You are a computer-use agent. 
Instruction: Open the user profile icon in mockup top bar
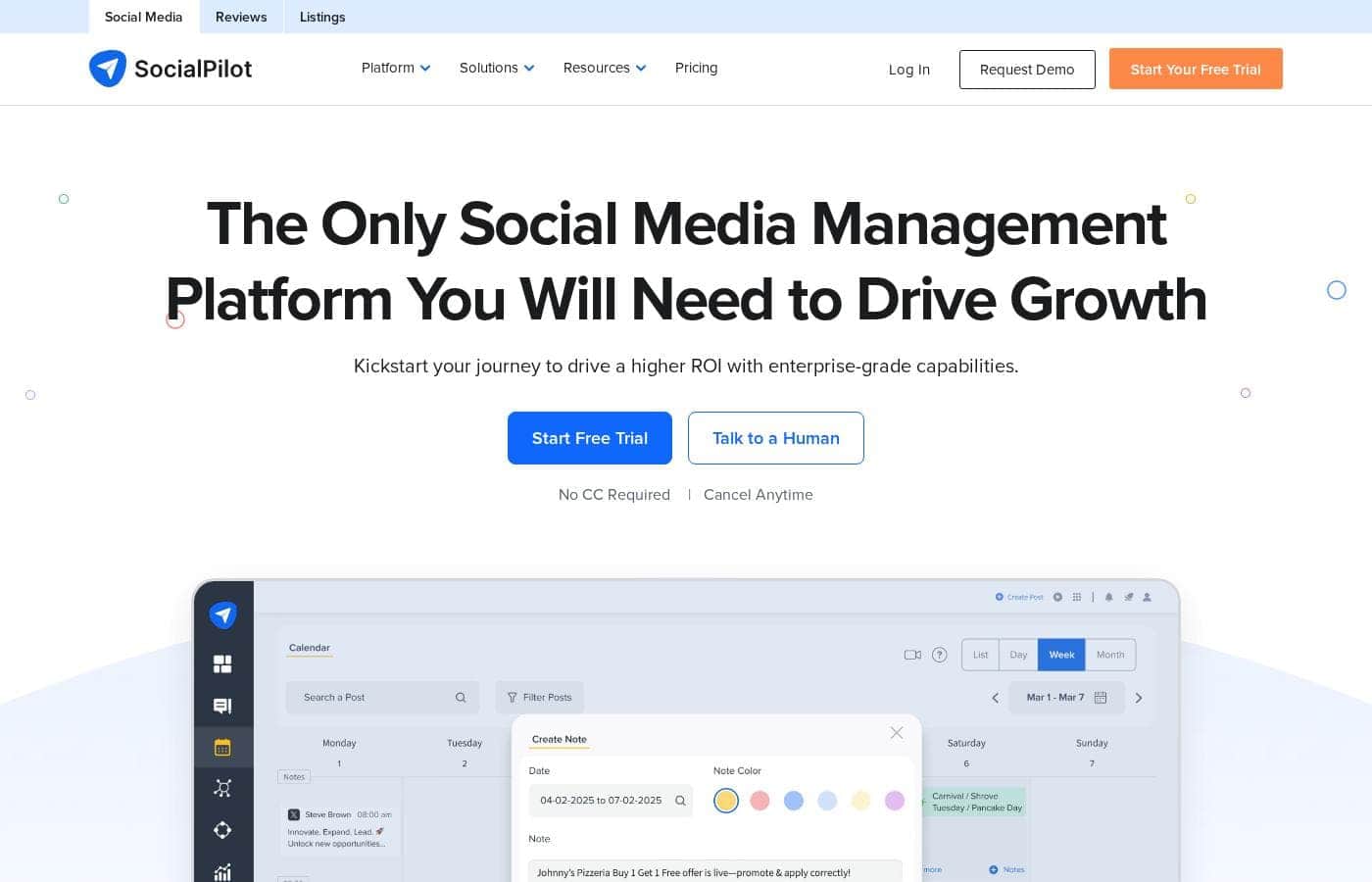pos(1147,597)
